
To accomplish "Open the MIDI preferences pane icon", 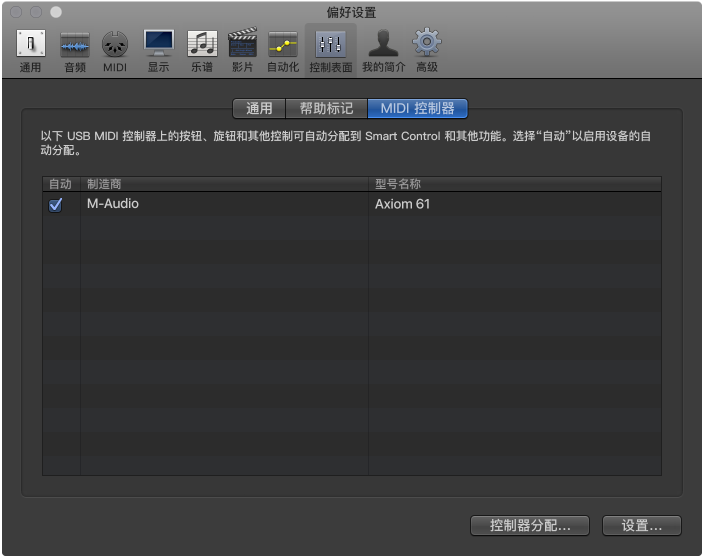I will (x=115, y=50).
